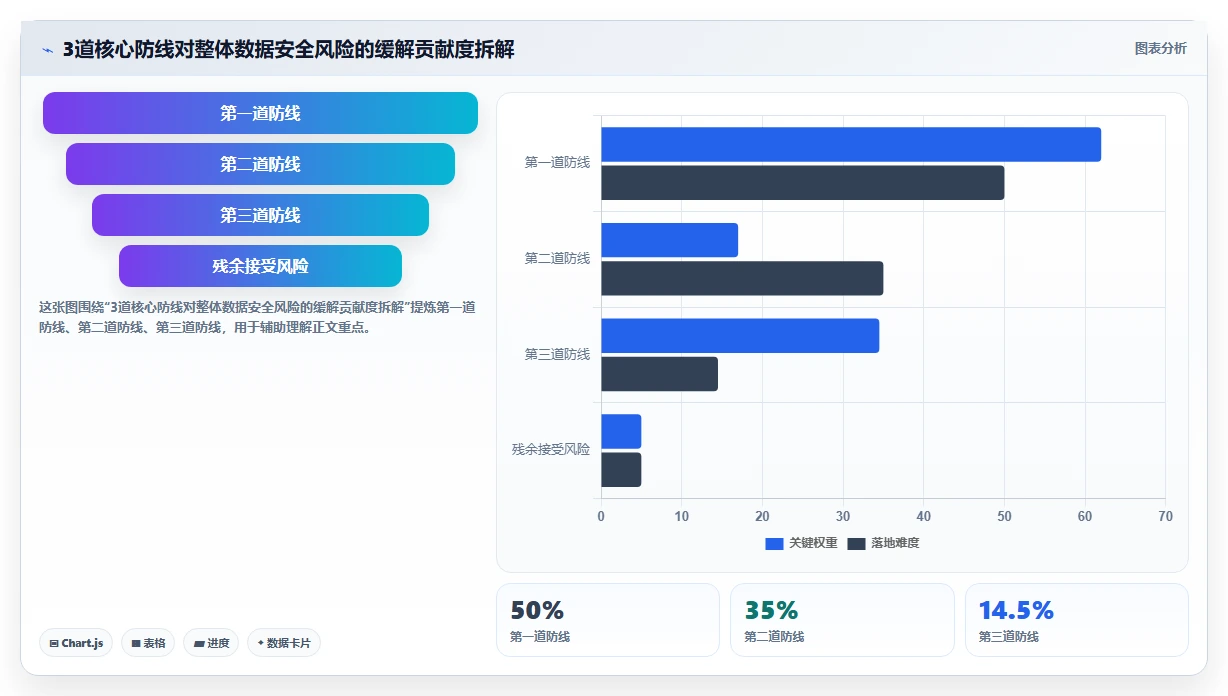
Task: Click the chart title heading text
Action: point(289,49)
